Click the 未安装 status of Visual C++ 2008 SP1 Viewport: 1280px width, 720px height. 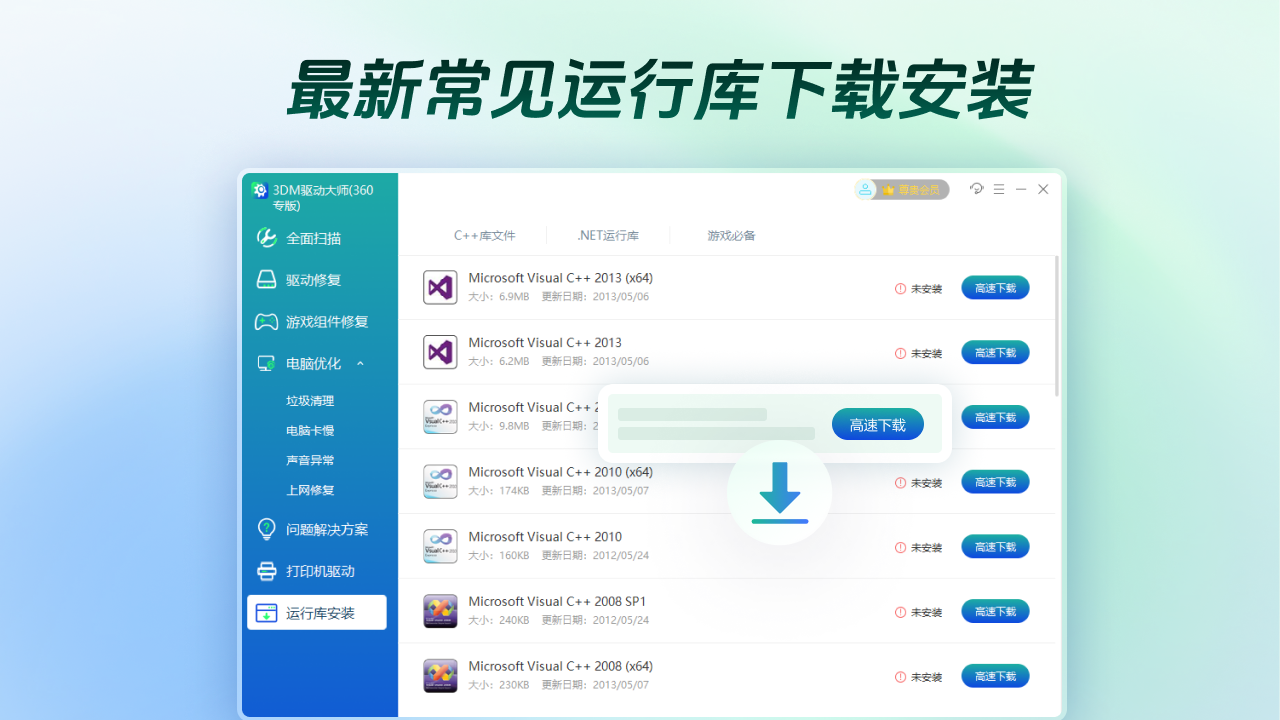pos(919,612)
